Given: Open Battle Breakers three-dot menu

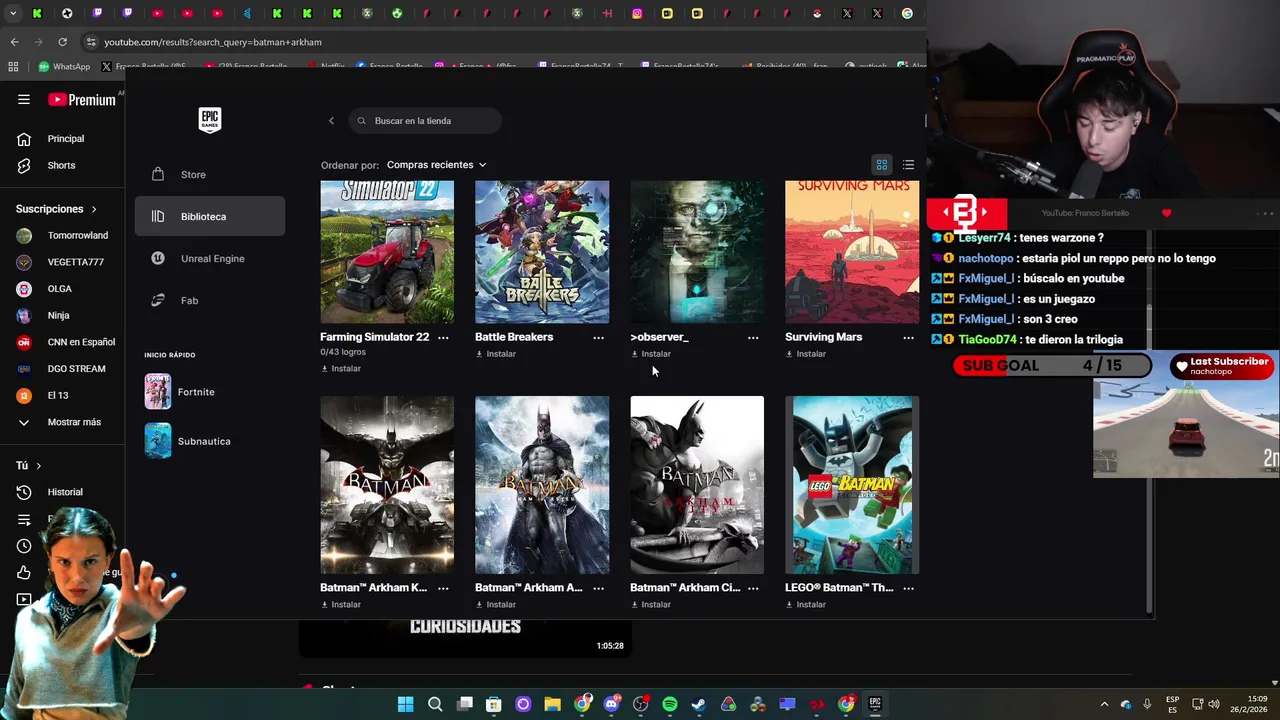Looking at the screenshot, I should (x=598, y=338).
